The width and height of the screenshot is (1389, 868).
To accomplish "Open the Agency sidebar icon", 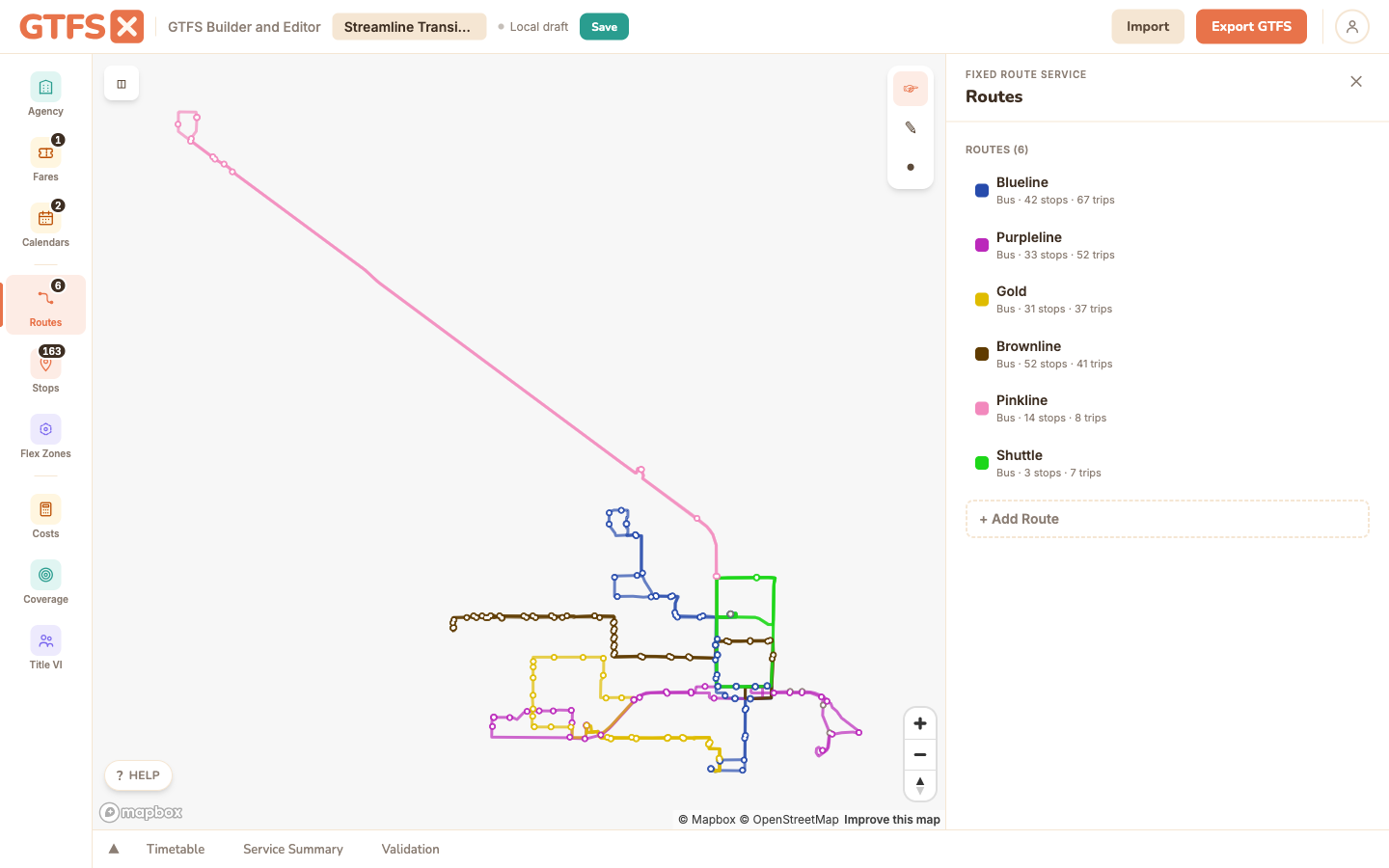I will point(45,95).
